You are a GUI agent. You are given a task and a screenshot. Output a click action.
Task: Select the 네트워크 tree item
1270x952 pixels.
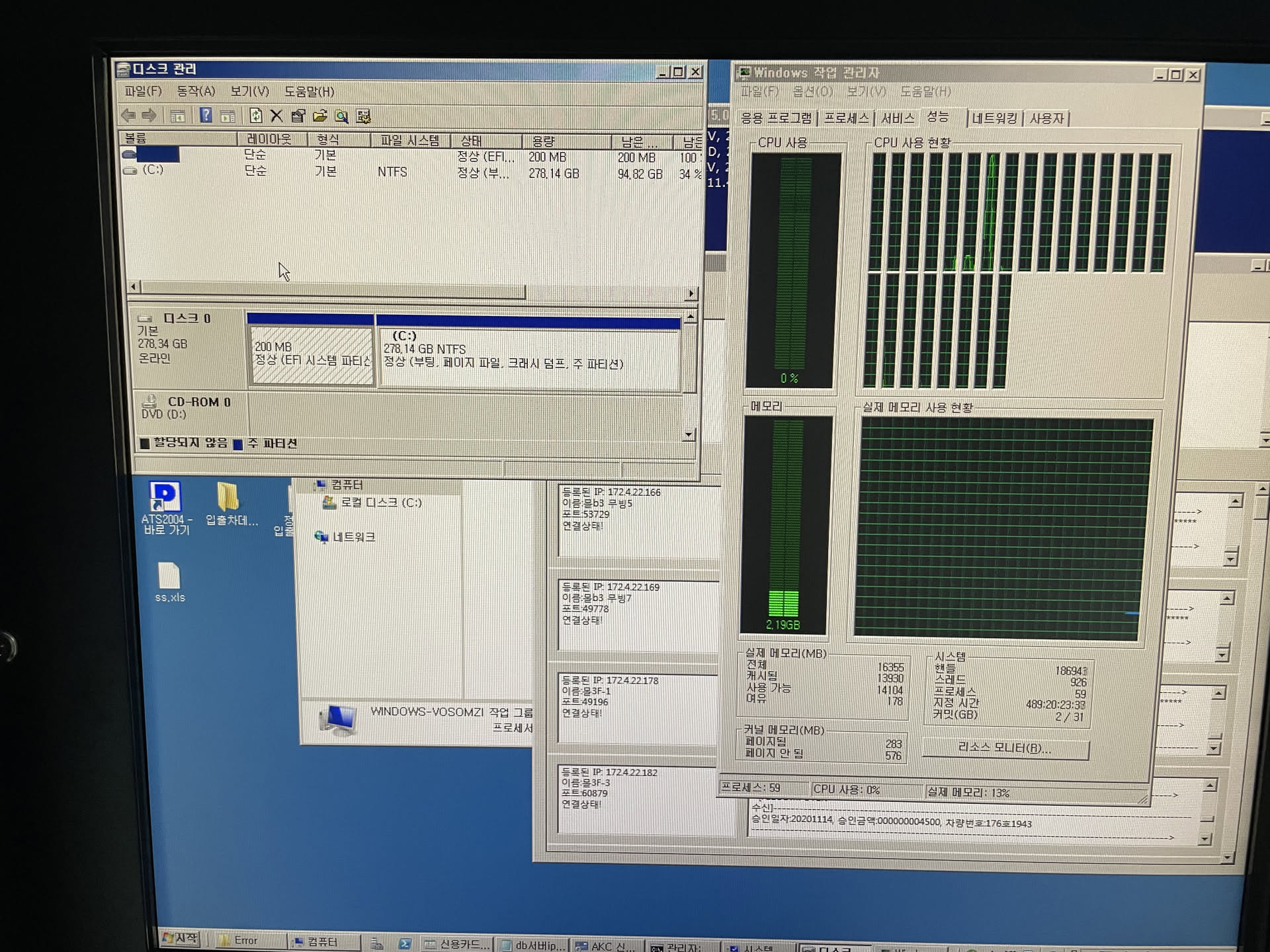click(353, 537)
